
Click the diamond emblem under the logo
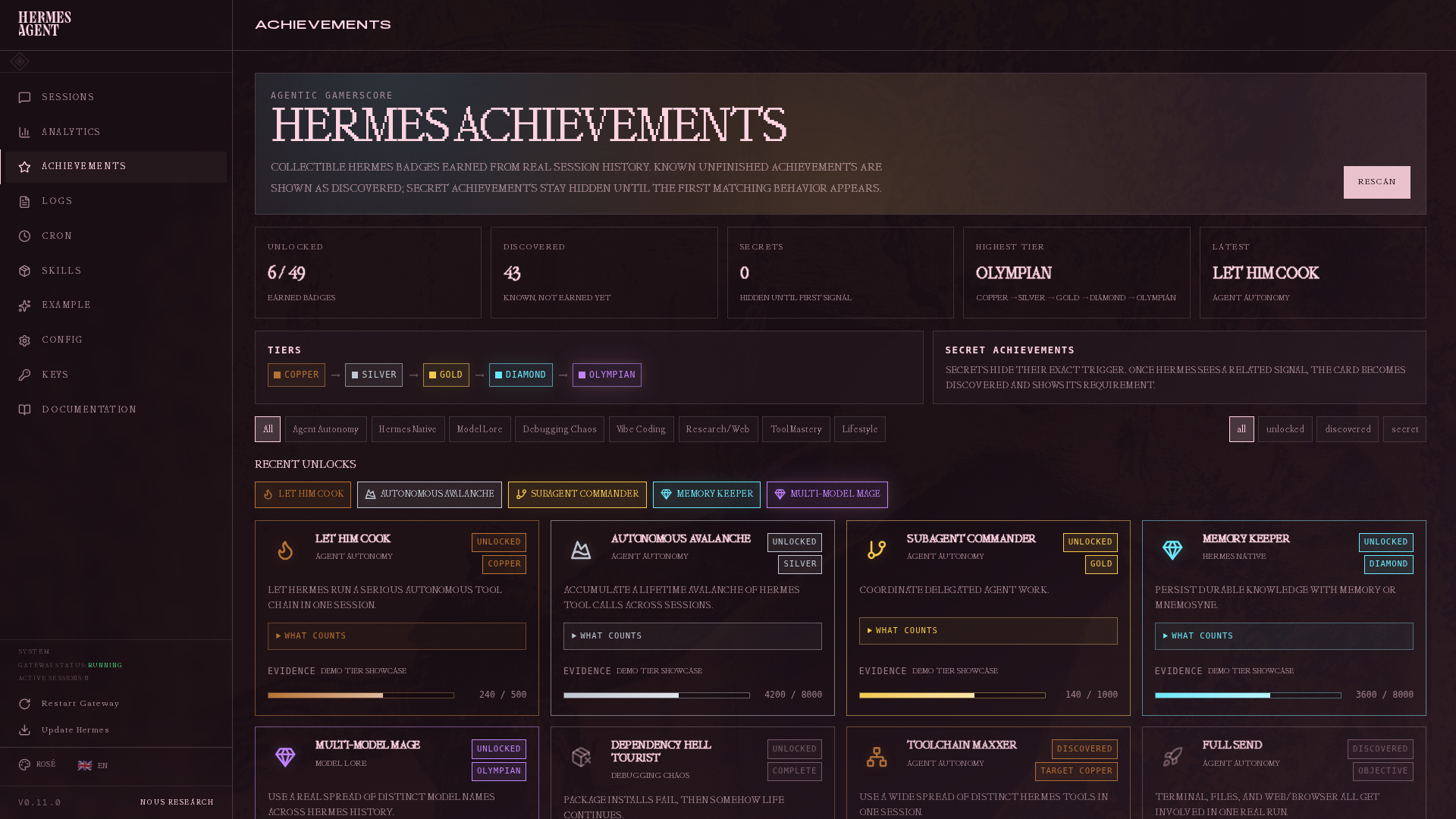tap(20, 61)
